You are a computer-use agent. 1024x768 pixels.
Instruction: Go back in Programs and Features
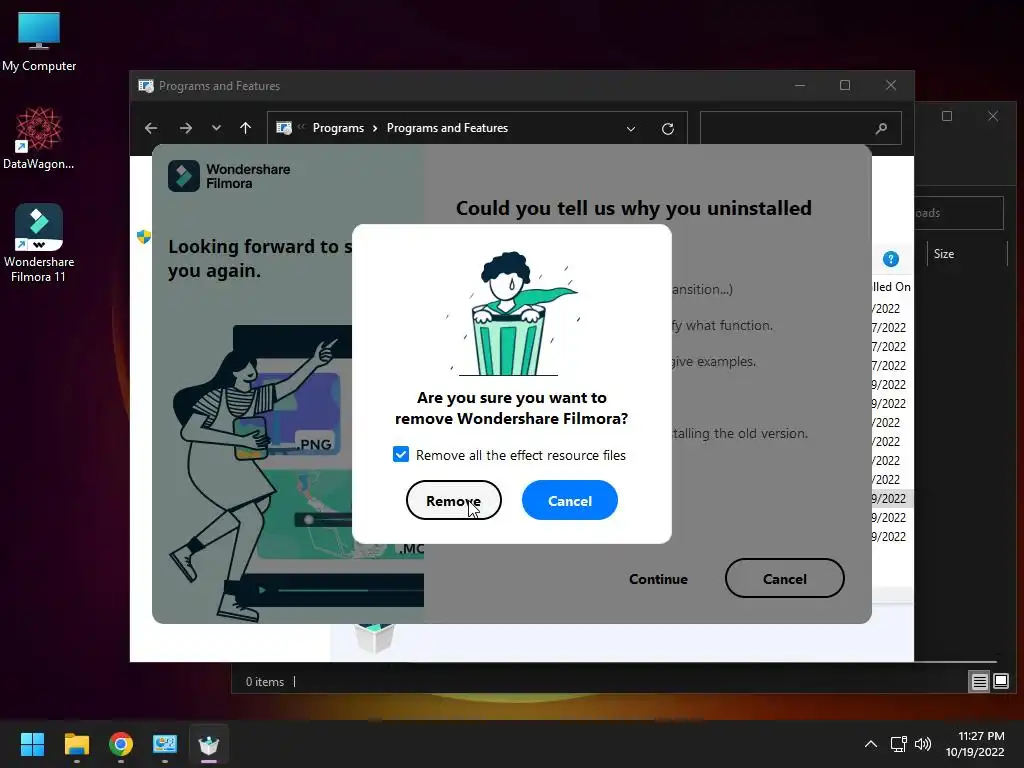tap(151, 128)
